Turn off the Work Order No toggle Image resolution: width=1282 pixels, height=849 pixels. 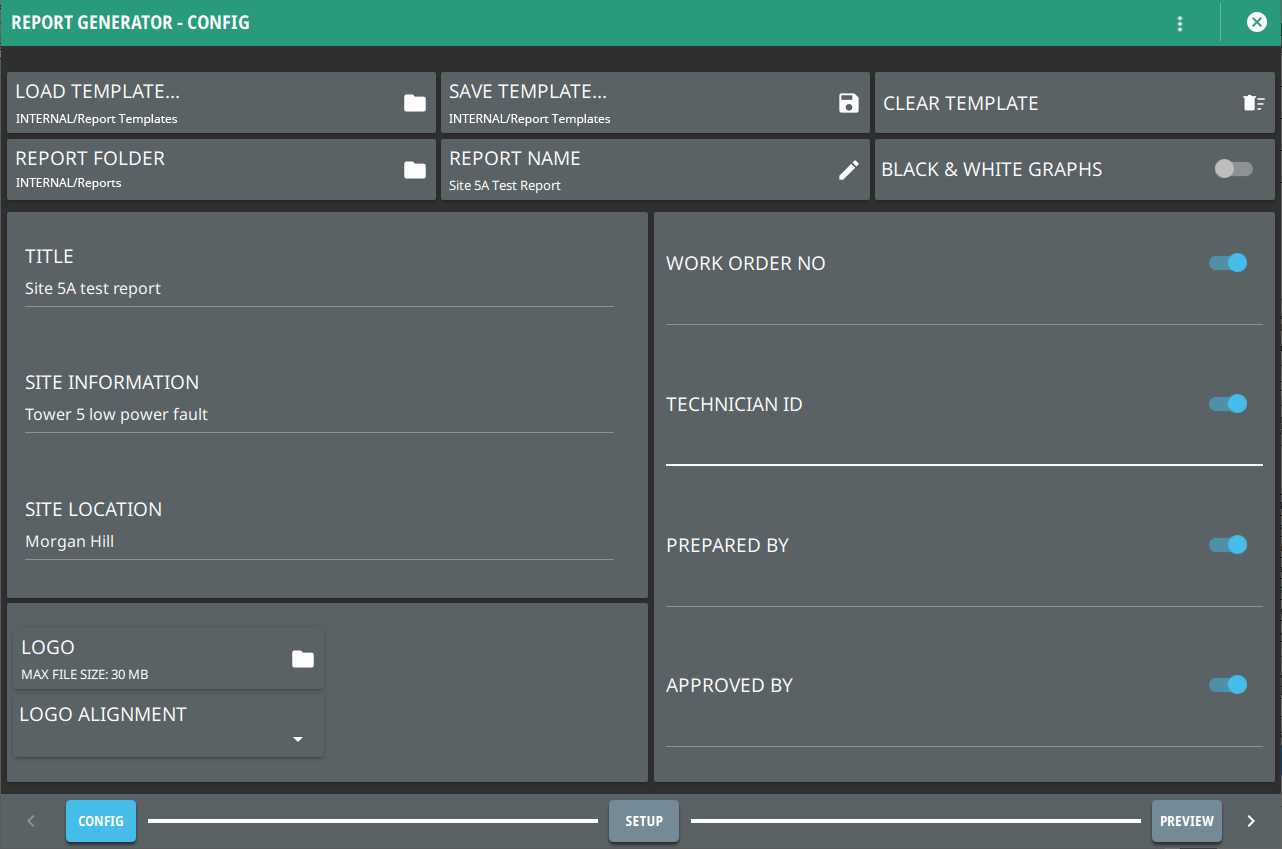(1228, 263)
